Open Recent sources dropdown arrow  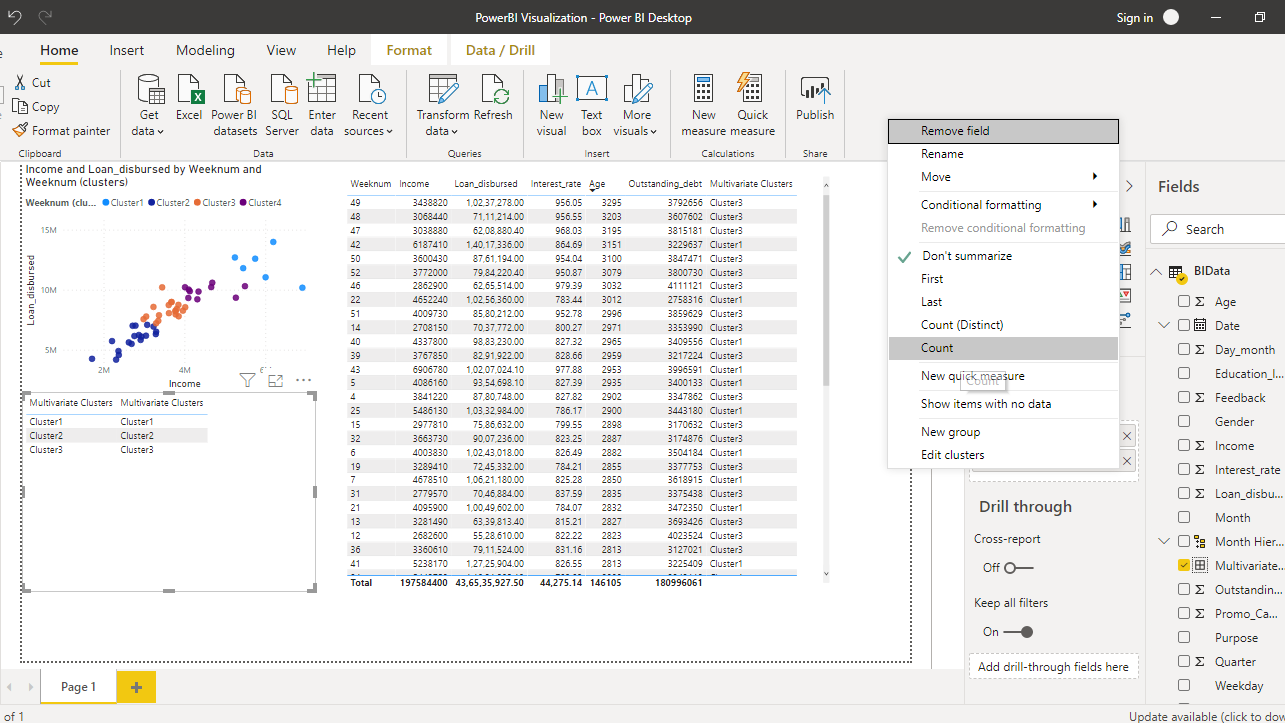pyautogui.click(x=389, y=131)
